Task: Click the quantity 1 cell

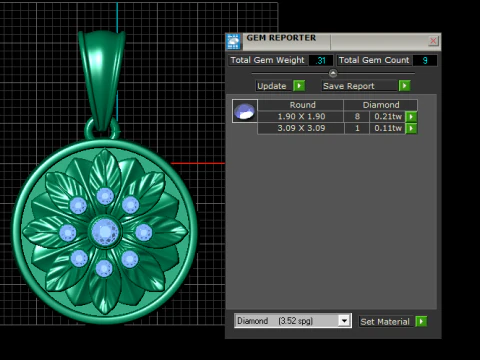Action: pyautogui.click(x=357, y=128)
